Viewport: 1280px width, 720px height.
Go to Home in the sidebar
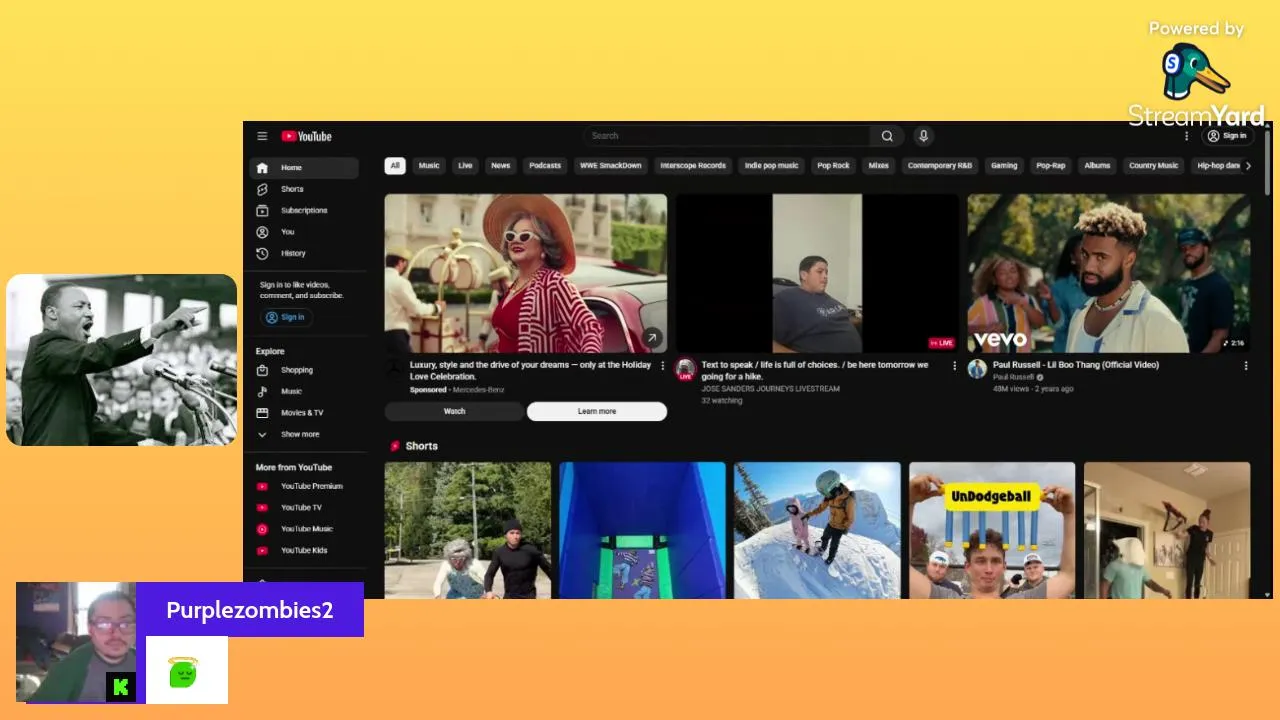pos(304,168)
